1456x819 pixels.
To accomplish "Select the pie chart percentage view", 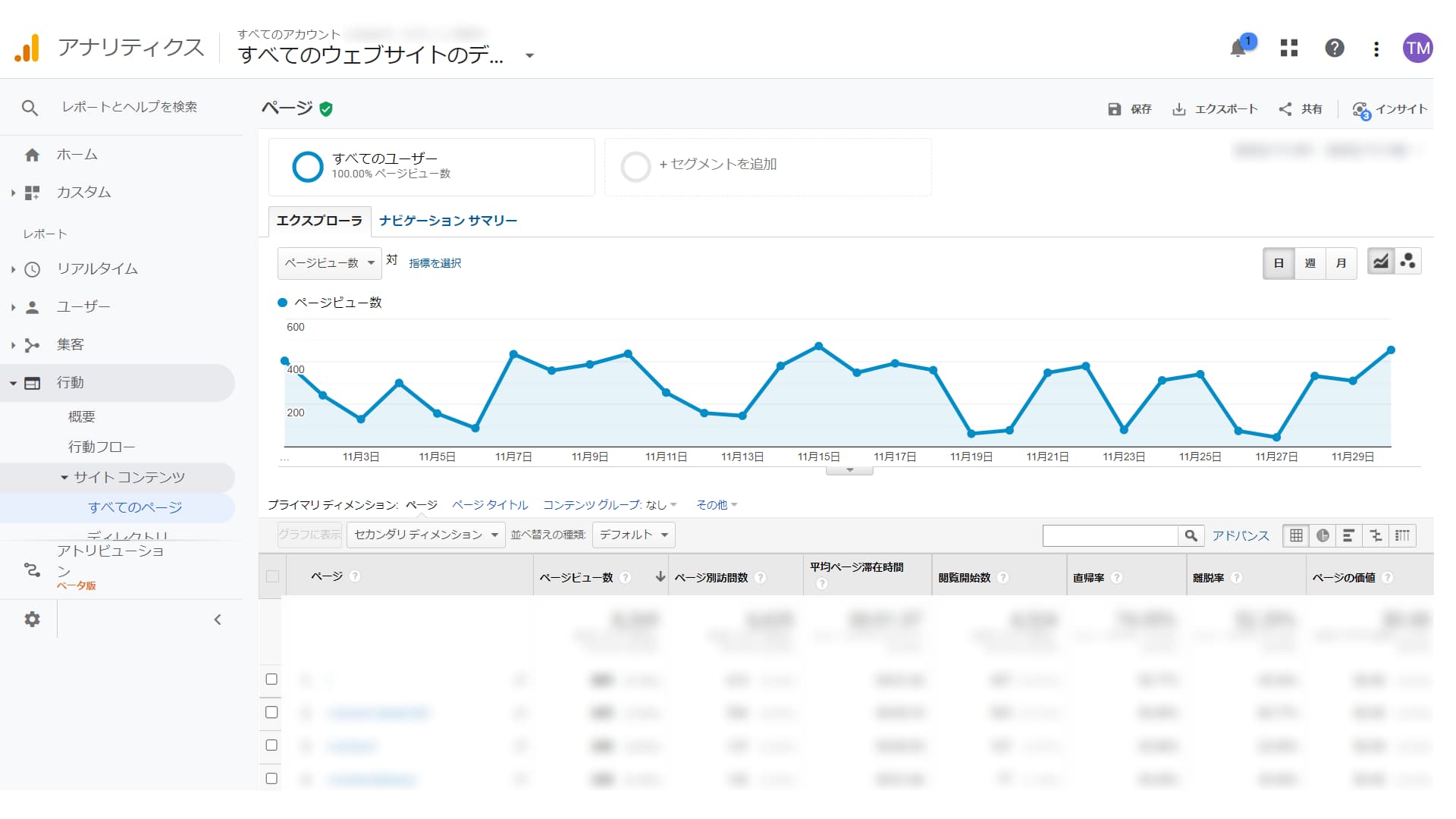I will tap(1323, 535).
